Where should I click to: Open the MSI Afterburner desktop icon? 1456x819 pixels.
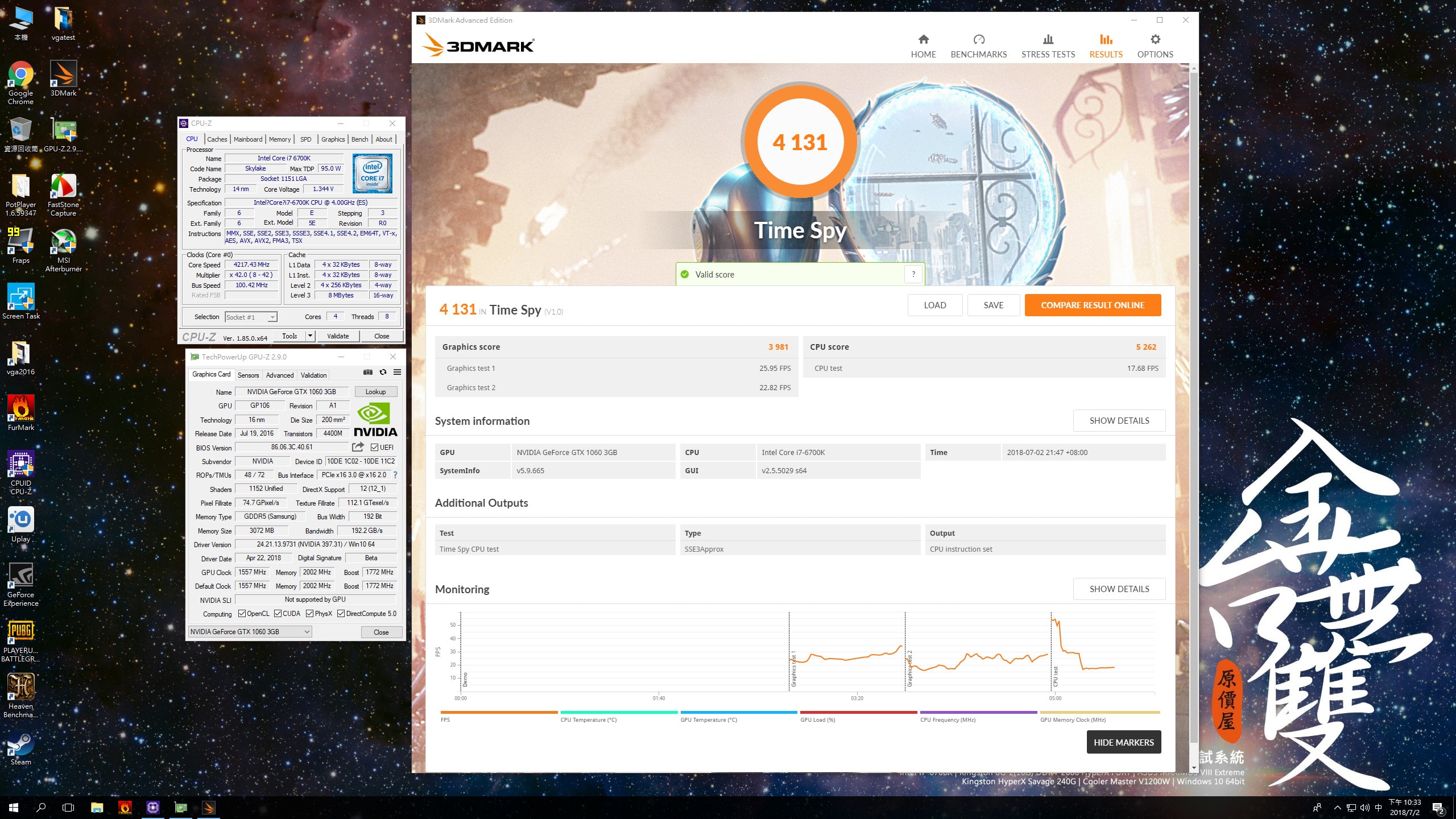(63, 250)
